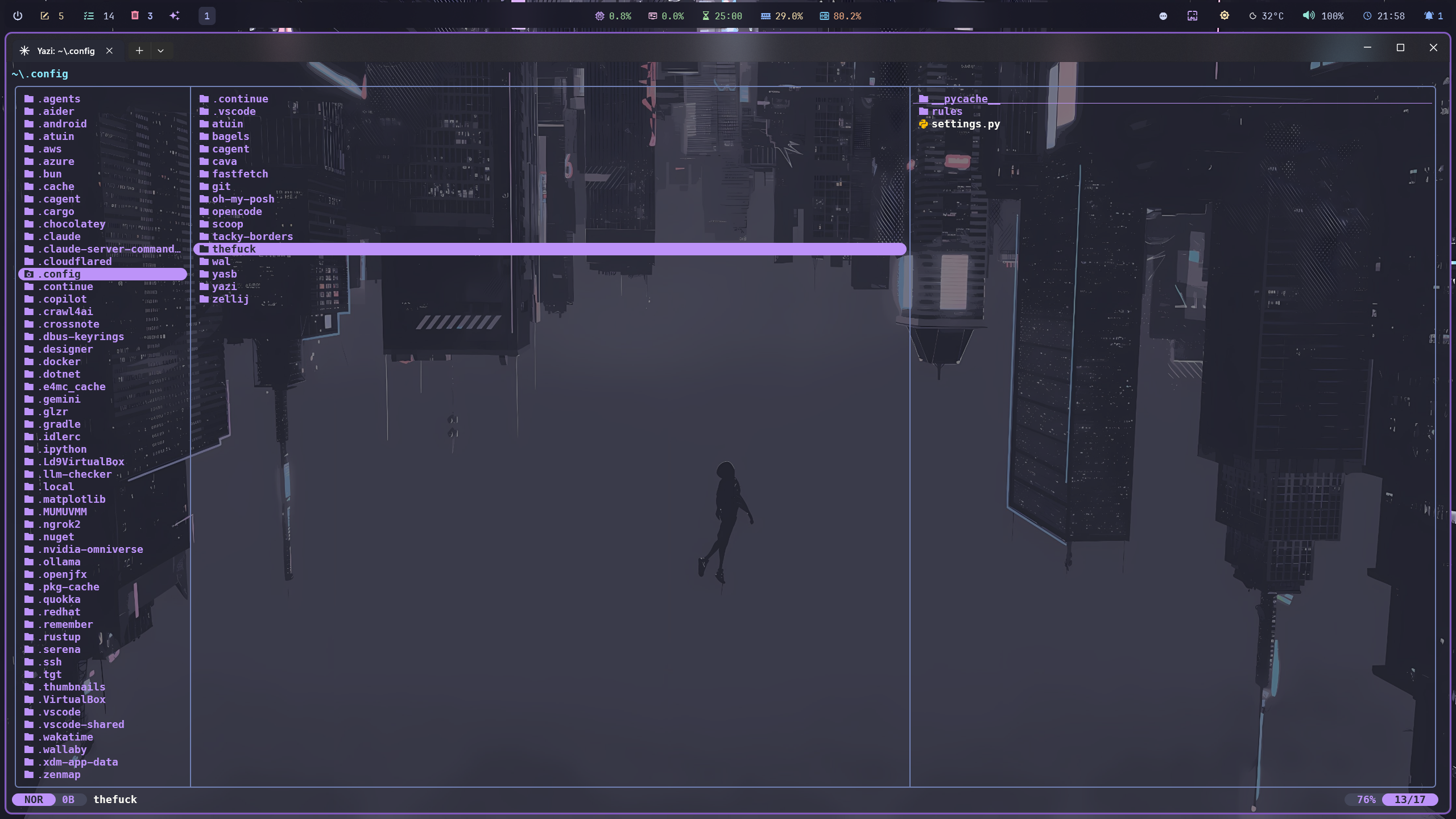Select the rules folder in preview pane
The height and width of the screenshot is (819, 1456).
click(1173, 111)
